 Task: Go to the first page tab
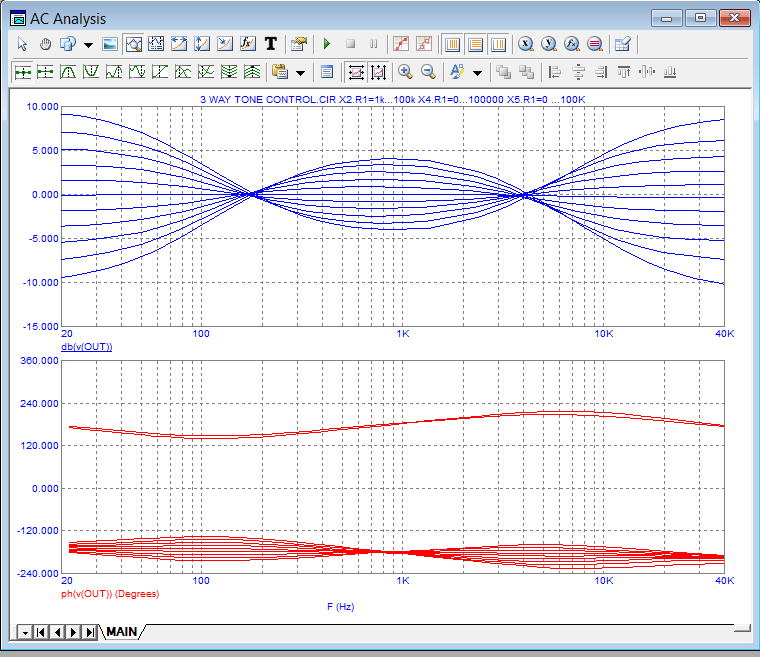coord(41,632)
